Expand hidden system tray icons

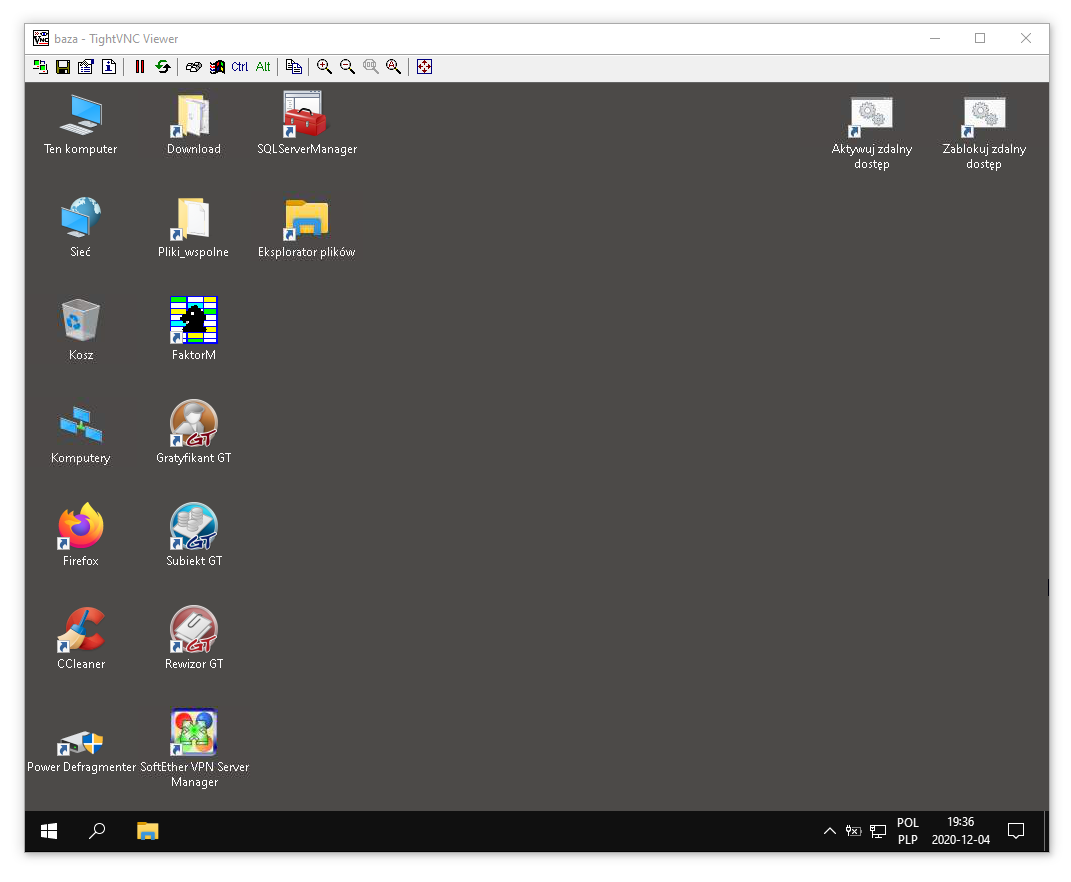coord(830,831)
